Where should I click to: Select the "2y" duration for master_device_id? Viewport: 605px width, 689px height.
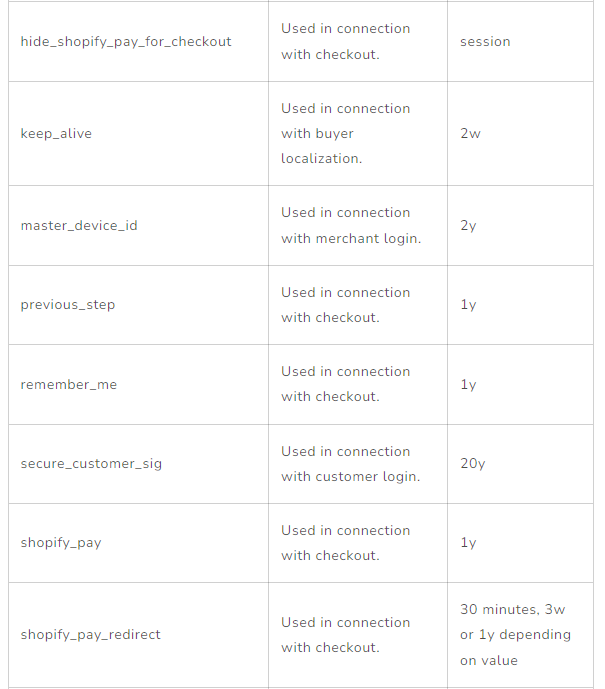click(468, 226)
